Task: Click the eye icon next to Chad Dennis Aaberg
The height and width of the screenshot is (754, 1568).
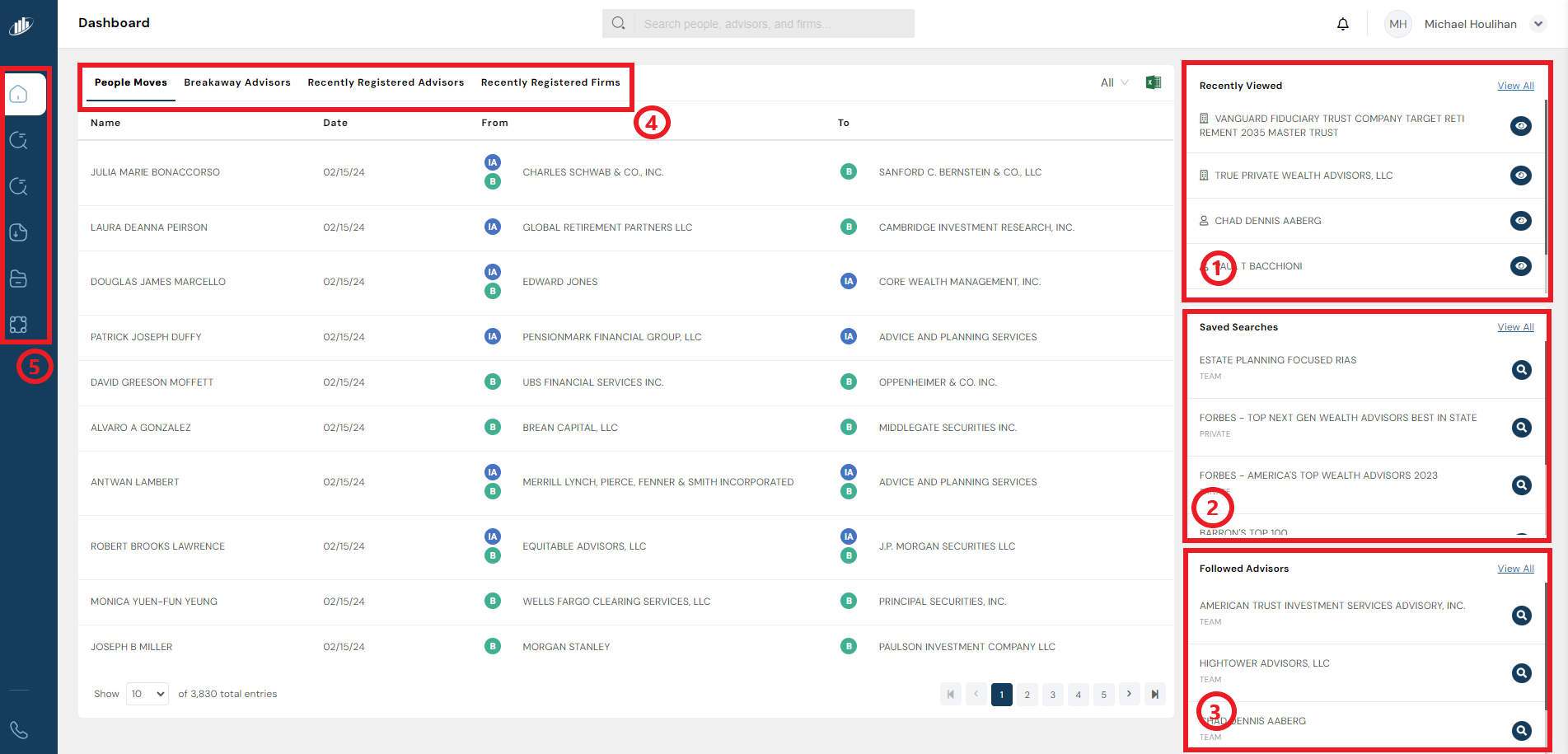Action: 1521,221
